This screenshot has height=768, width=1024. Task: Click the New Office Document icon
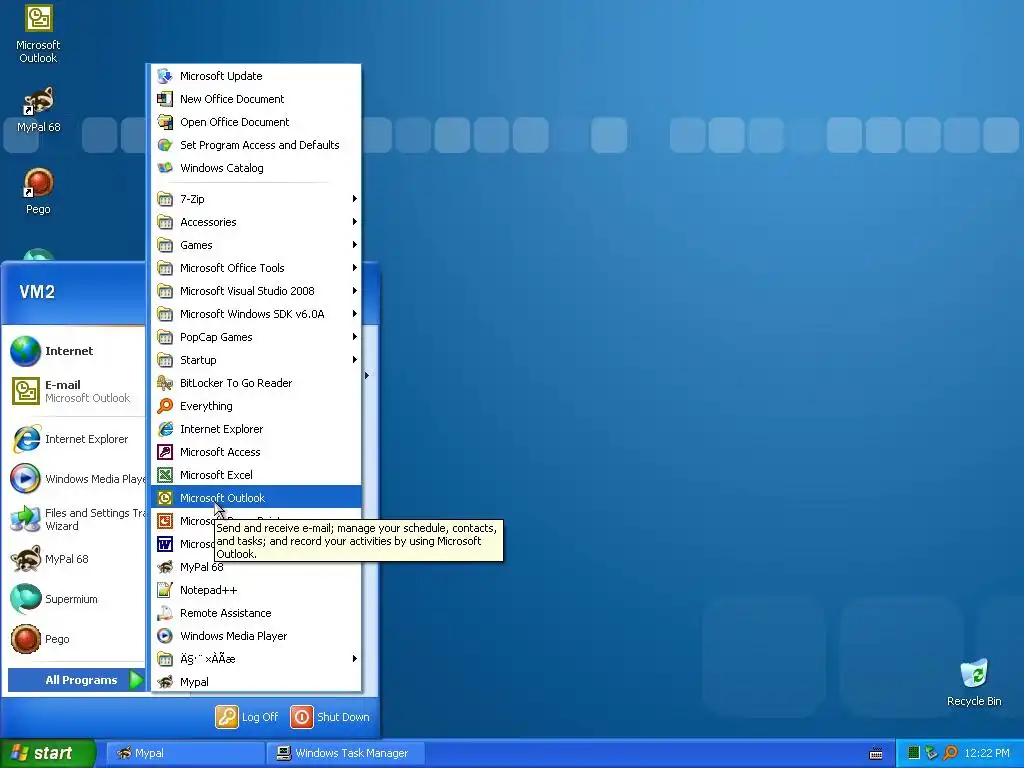(165, 99)
